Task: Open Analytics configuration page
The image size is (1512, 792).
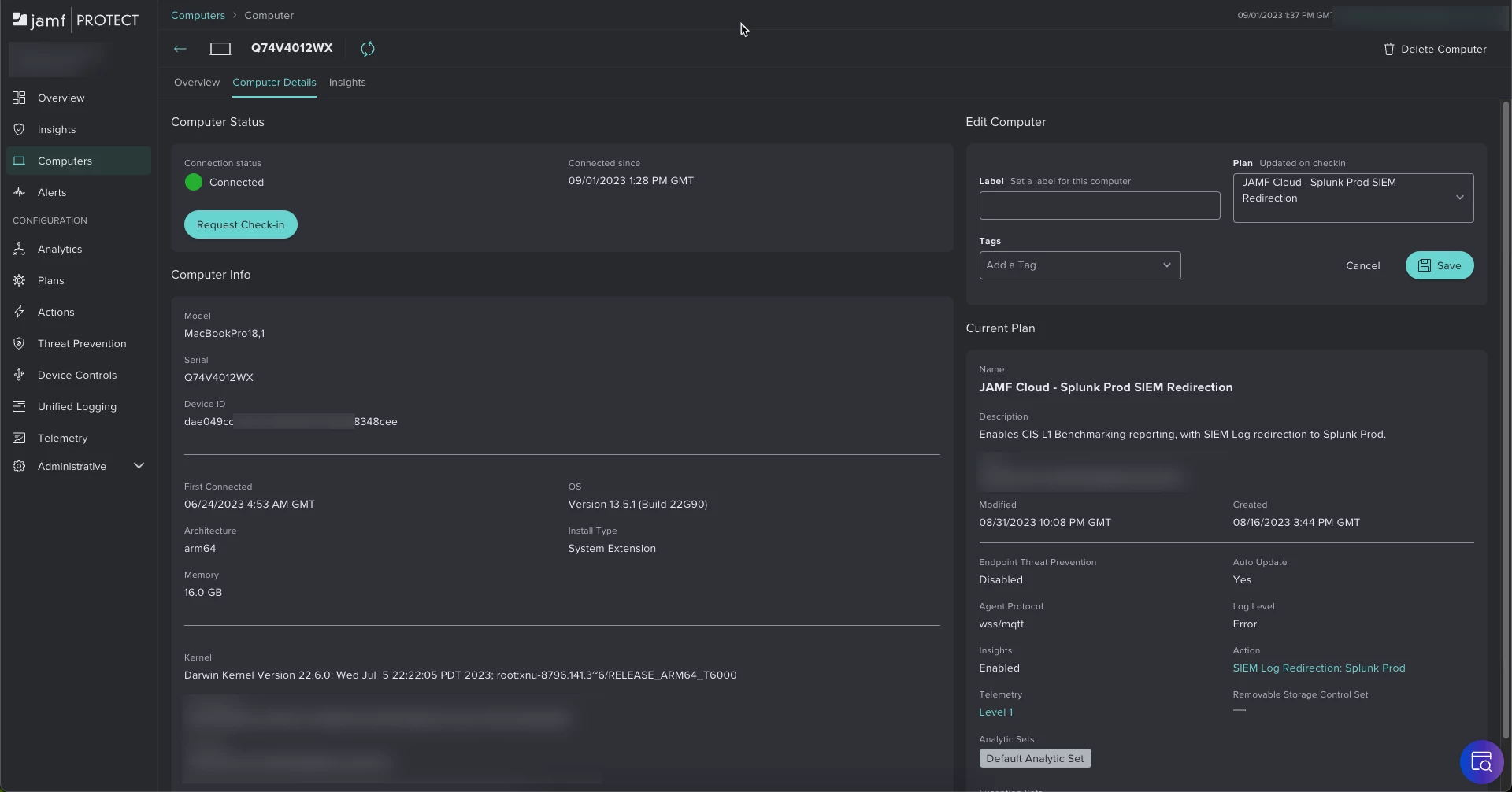Action: 79,249
